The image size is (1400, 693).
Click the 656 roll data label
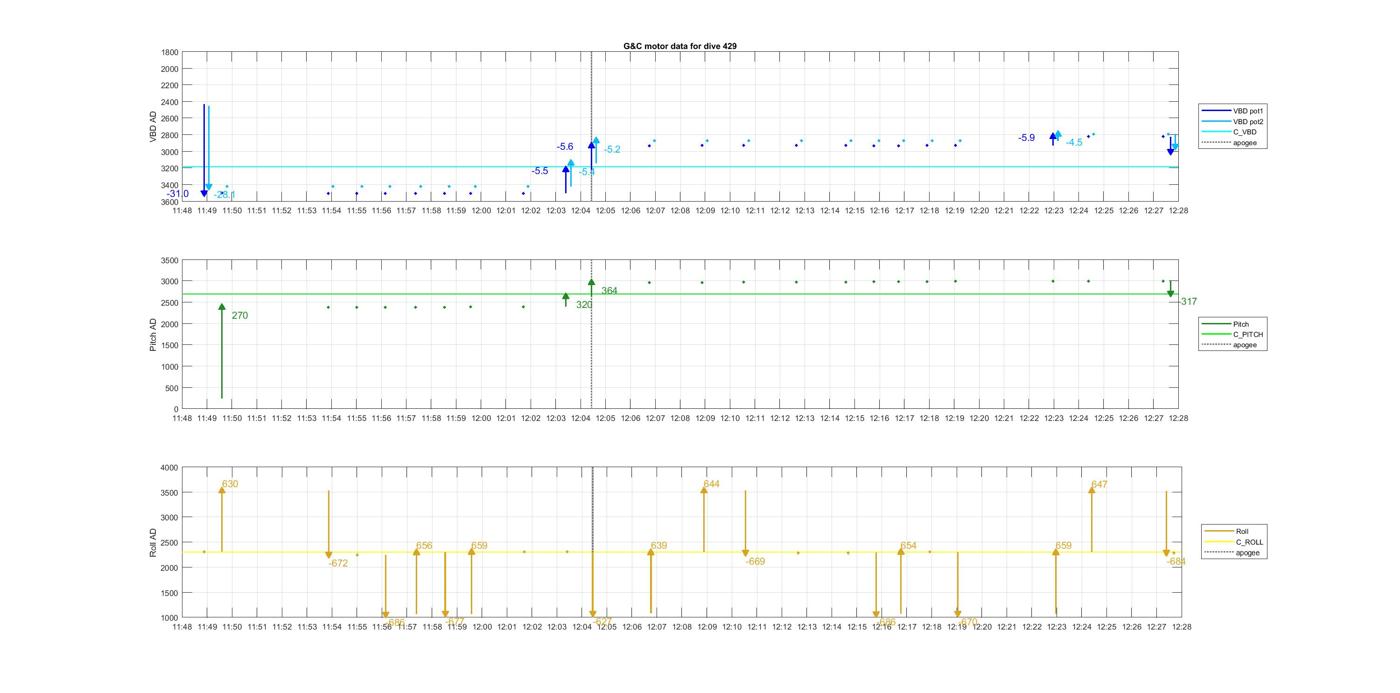424,546
